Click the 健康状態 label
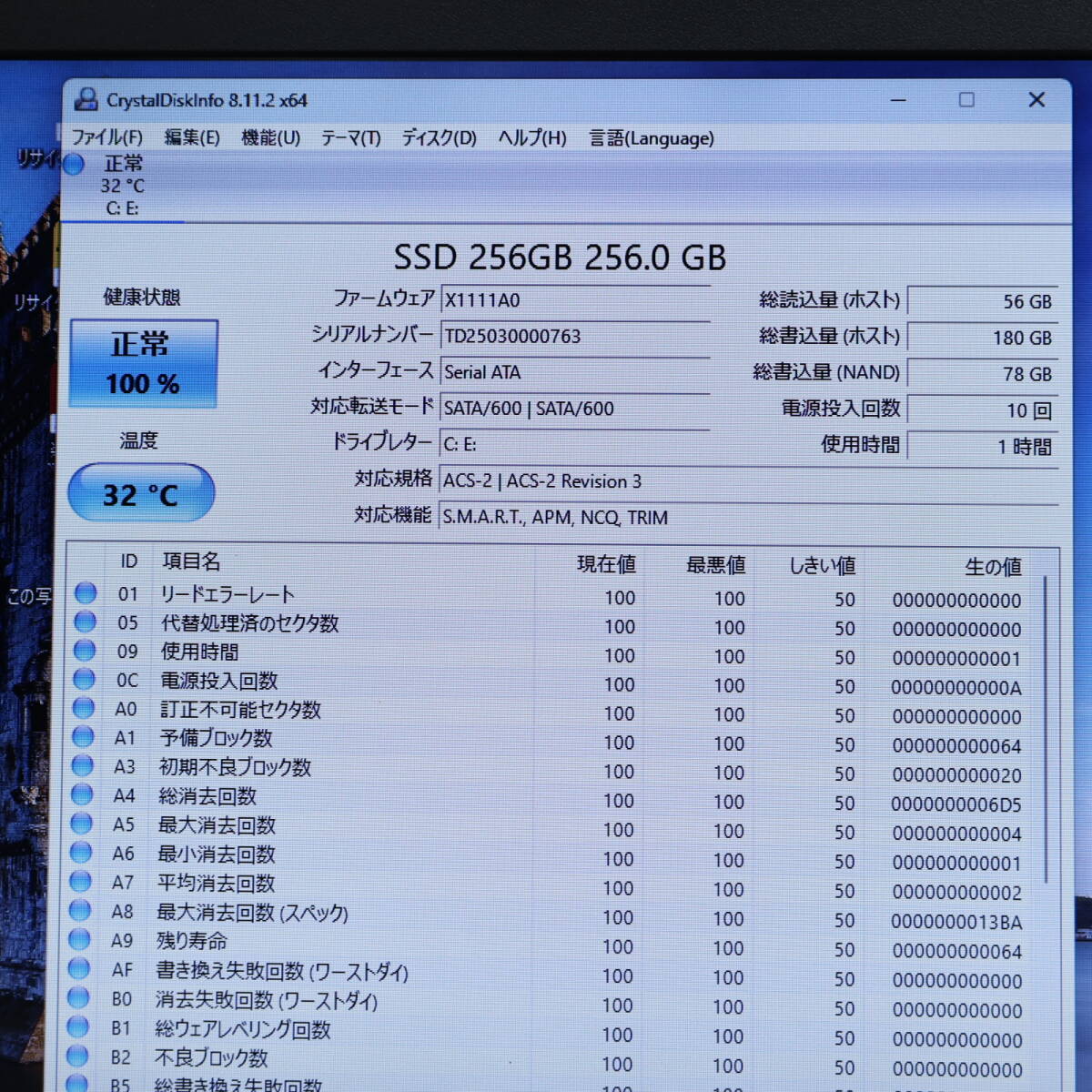This screenshot has height=1092, width=1092. (x=142, y=297)
